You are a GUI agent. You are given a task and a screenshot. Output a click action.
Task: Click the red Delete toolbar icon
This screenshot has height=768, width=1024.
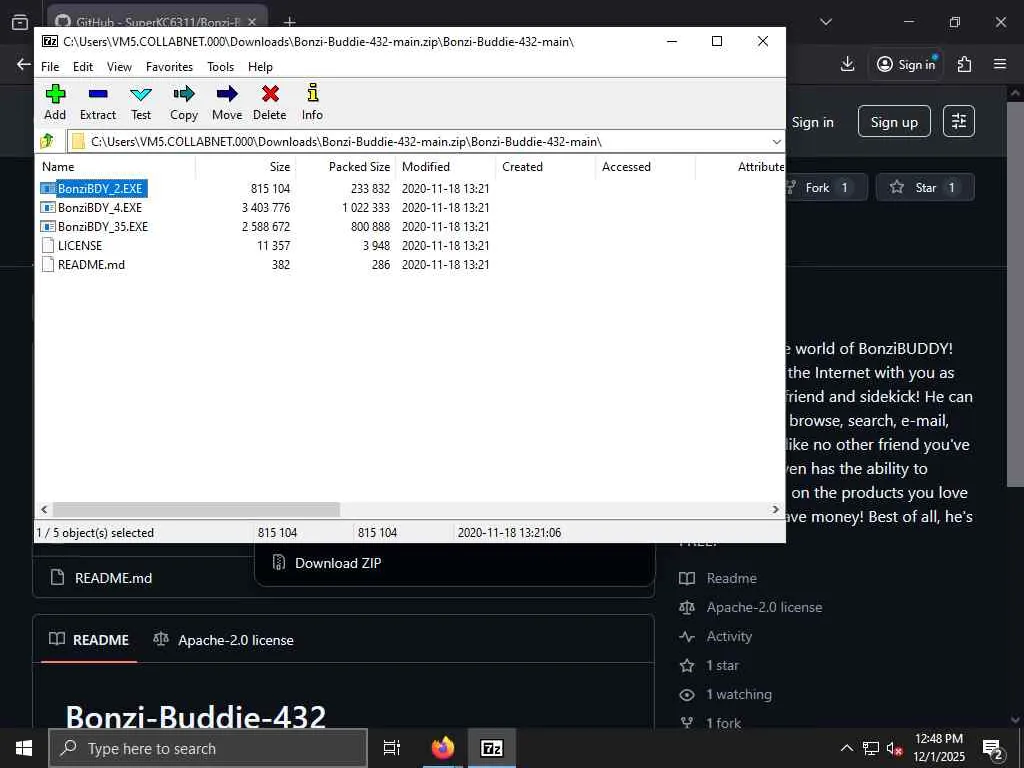[270, 94]
